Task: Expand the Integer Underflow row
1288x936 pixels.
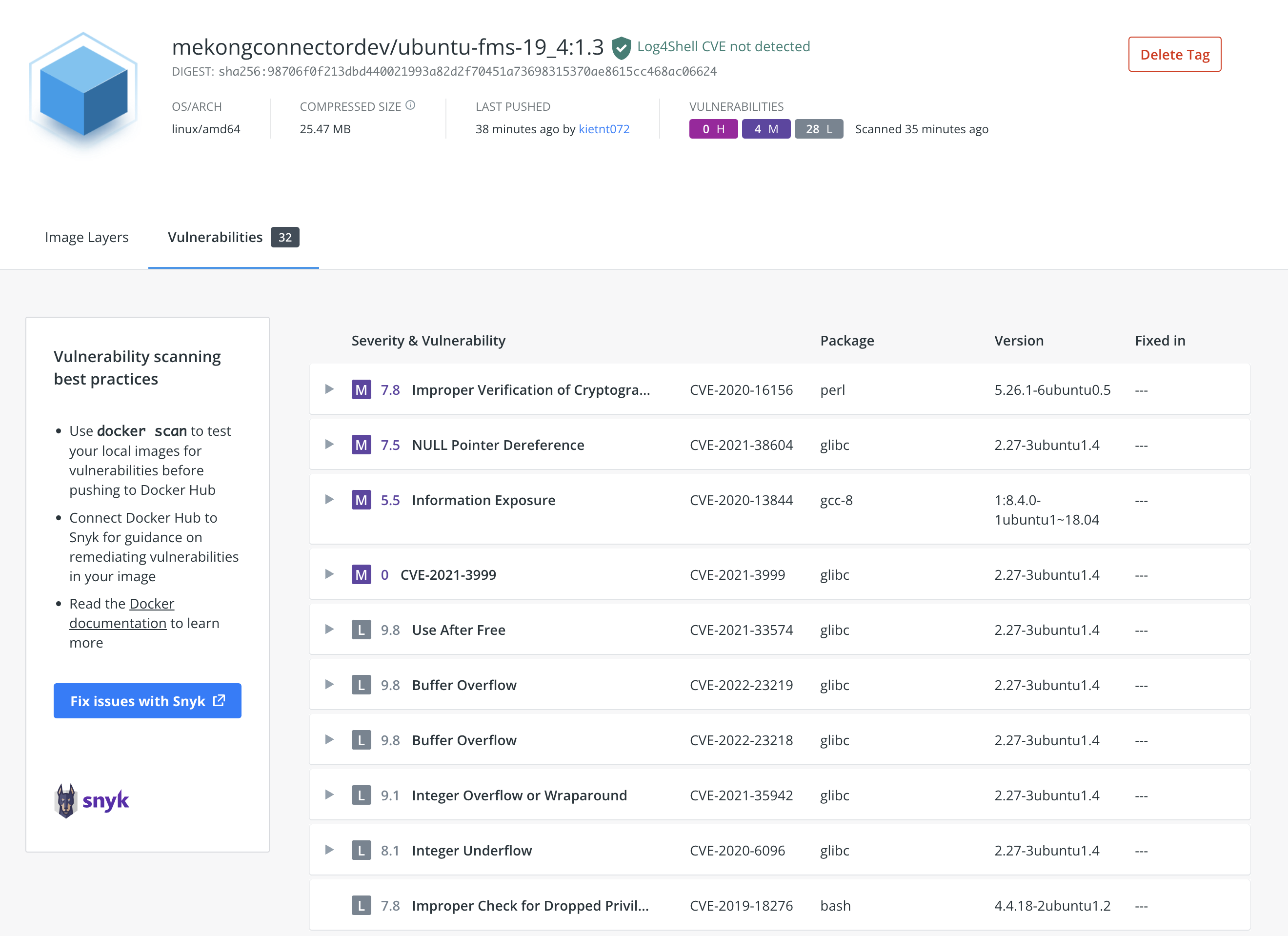Action: tap(329, 849)
